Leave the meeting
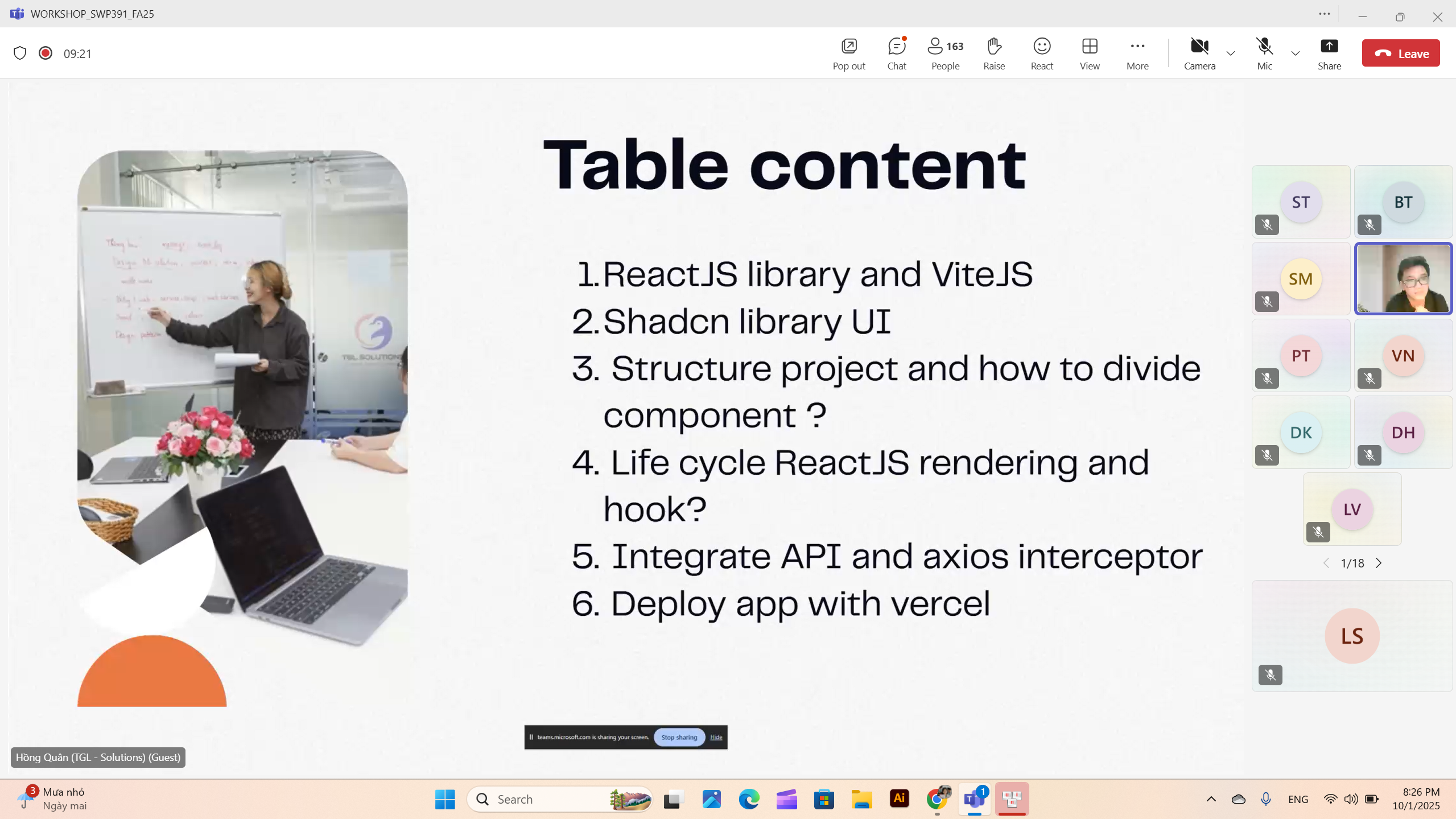The height and width of the screenshot is (819, 1456). pos(1400,53)
